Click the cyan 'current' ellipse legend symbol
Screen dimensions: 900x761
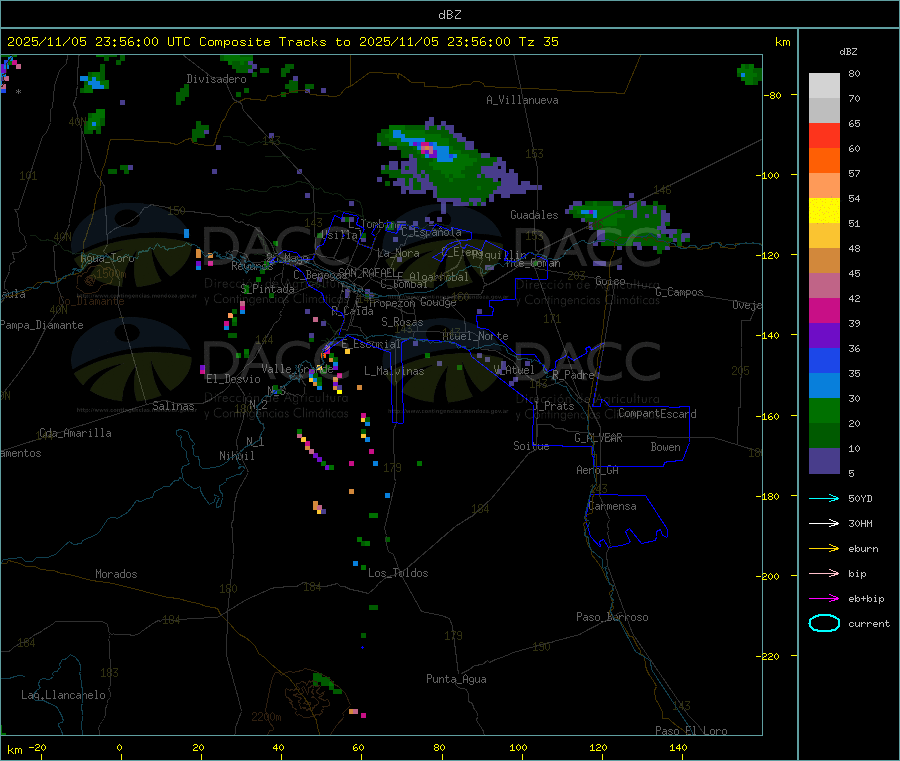824,623
